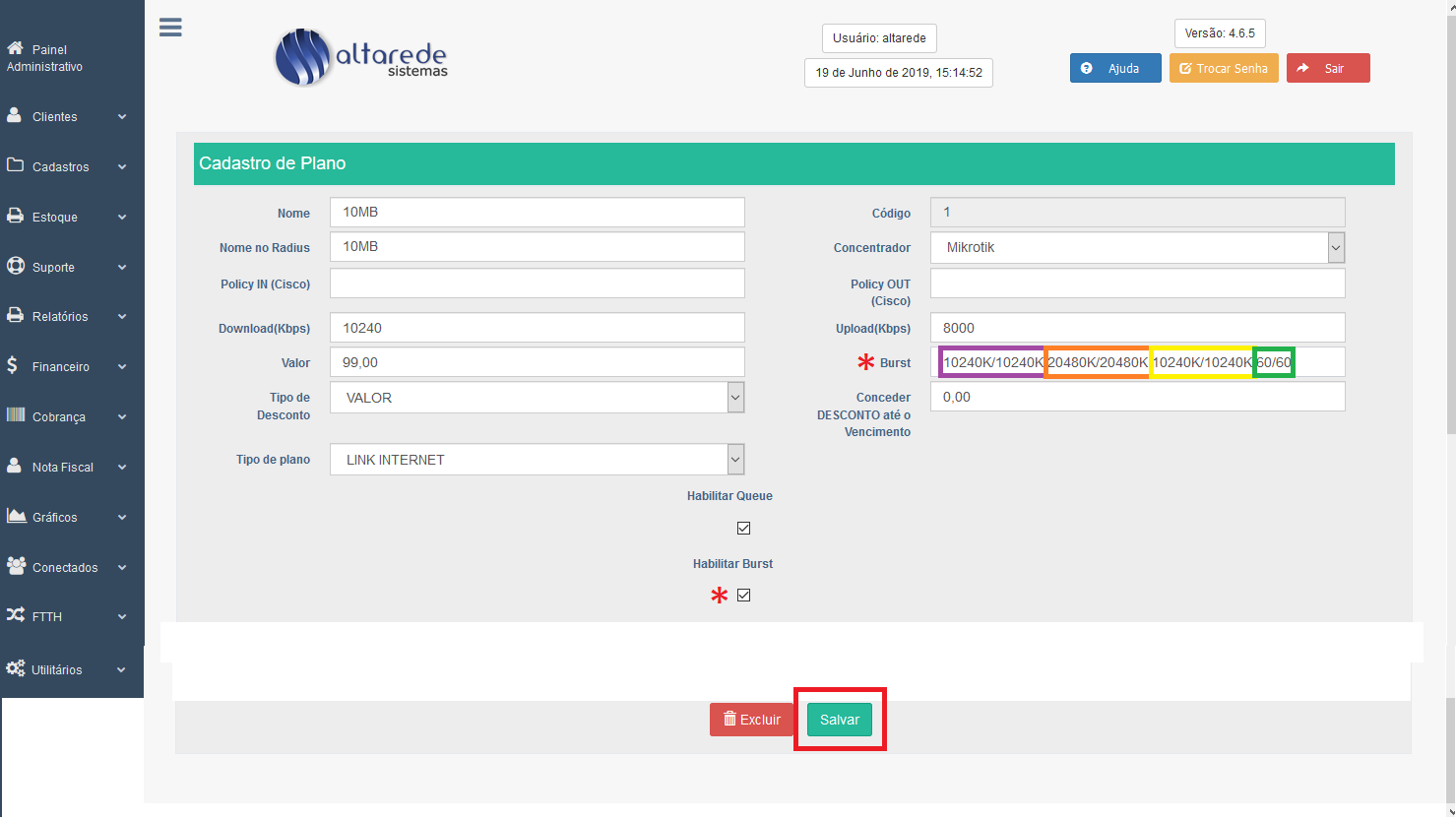Toggle the Habilitar Queue checkbox
The height and width of the screenshot is (820, 1456).
744,529
